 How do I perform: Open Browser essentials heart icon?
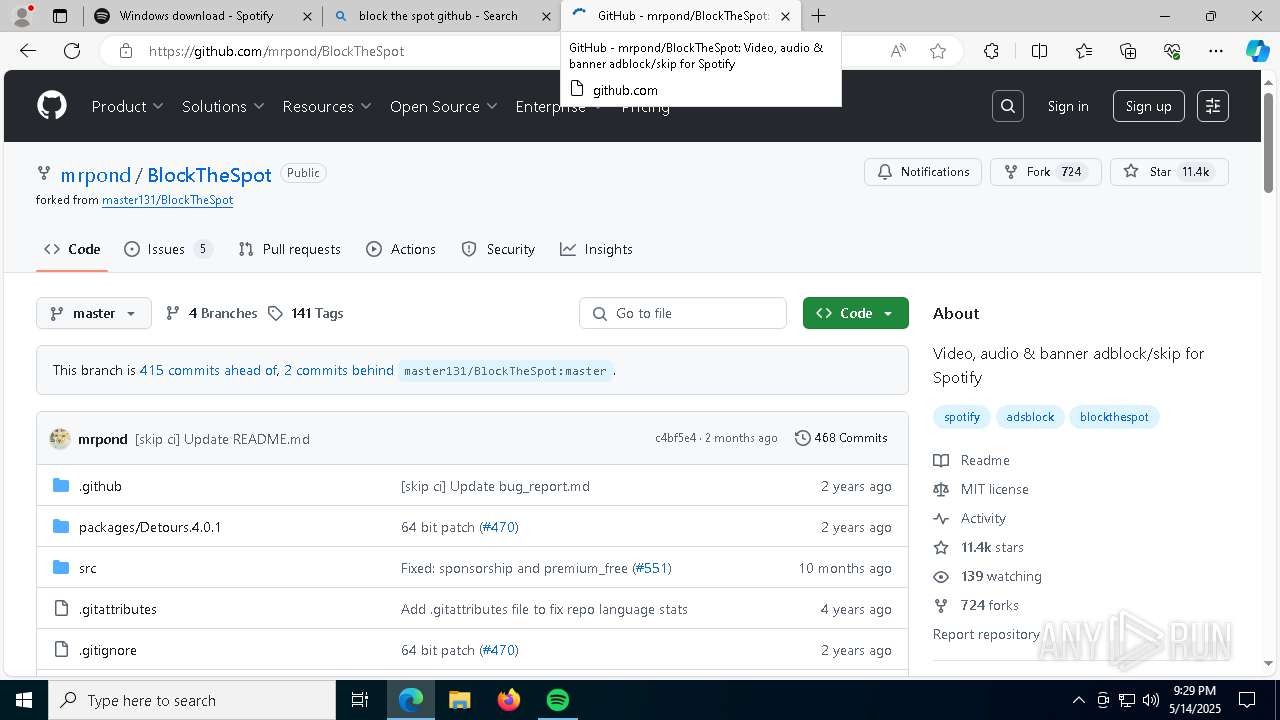1172,51
